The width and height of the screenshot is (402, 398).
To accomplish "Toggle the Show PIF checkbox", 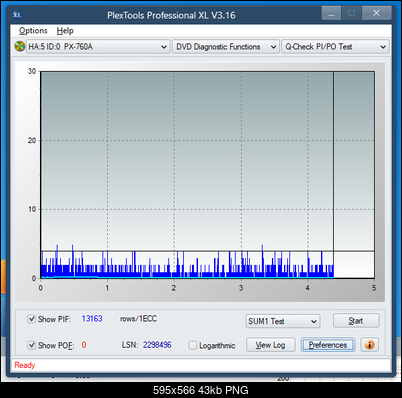I will click(31, 319).
